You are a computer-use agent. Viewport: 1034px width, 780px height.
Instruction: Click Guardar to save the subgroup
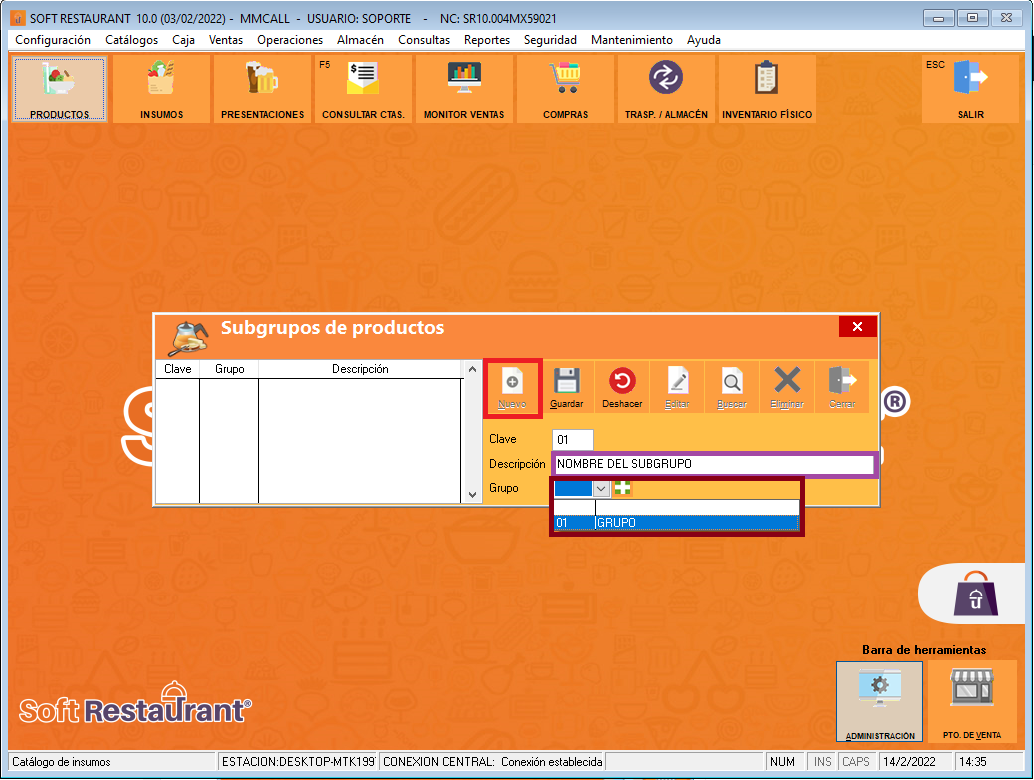[567, 388]
